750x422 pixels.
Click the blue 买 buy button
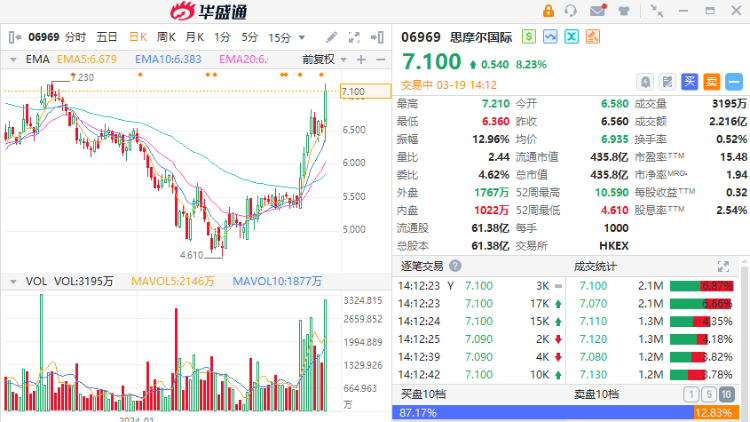pyautogui.click(x=689, y=82)
